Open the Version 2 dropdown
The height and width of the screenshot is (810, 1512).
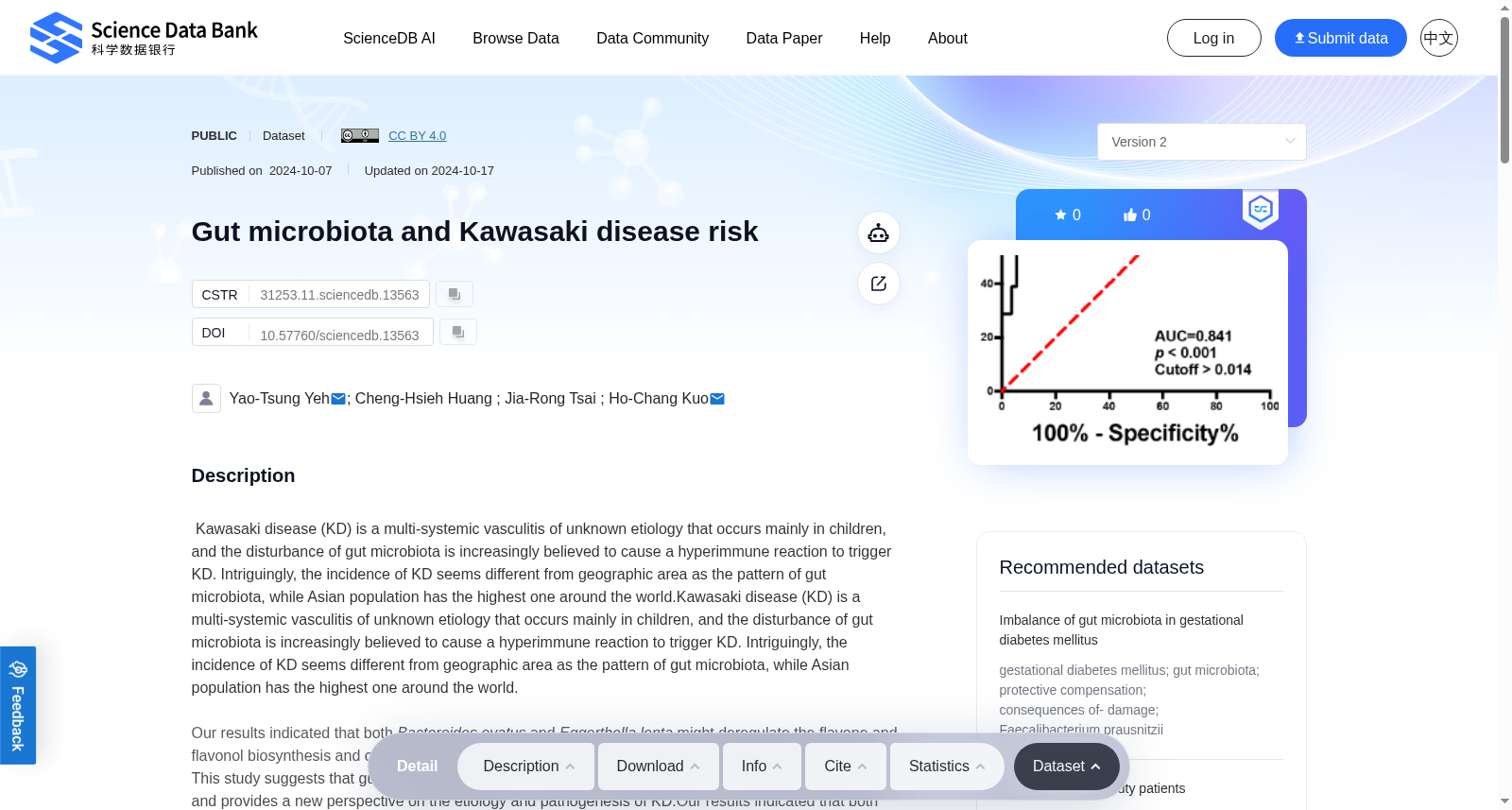pos(1202,142)
